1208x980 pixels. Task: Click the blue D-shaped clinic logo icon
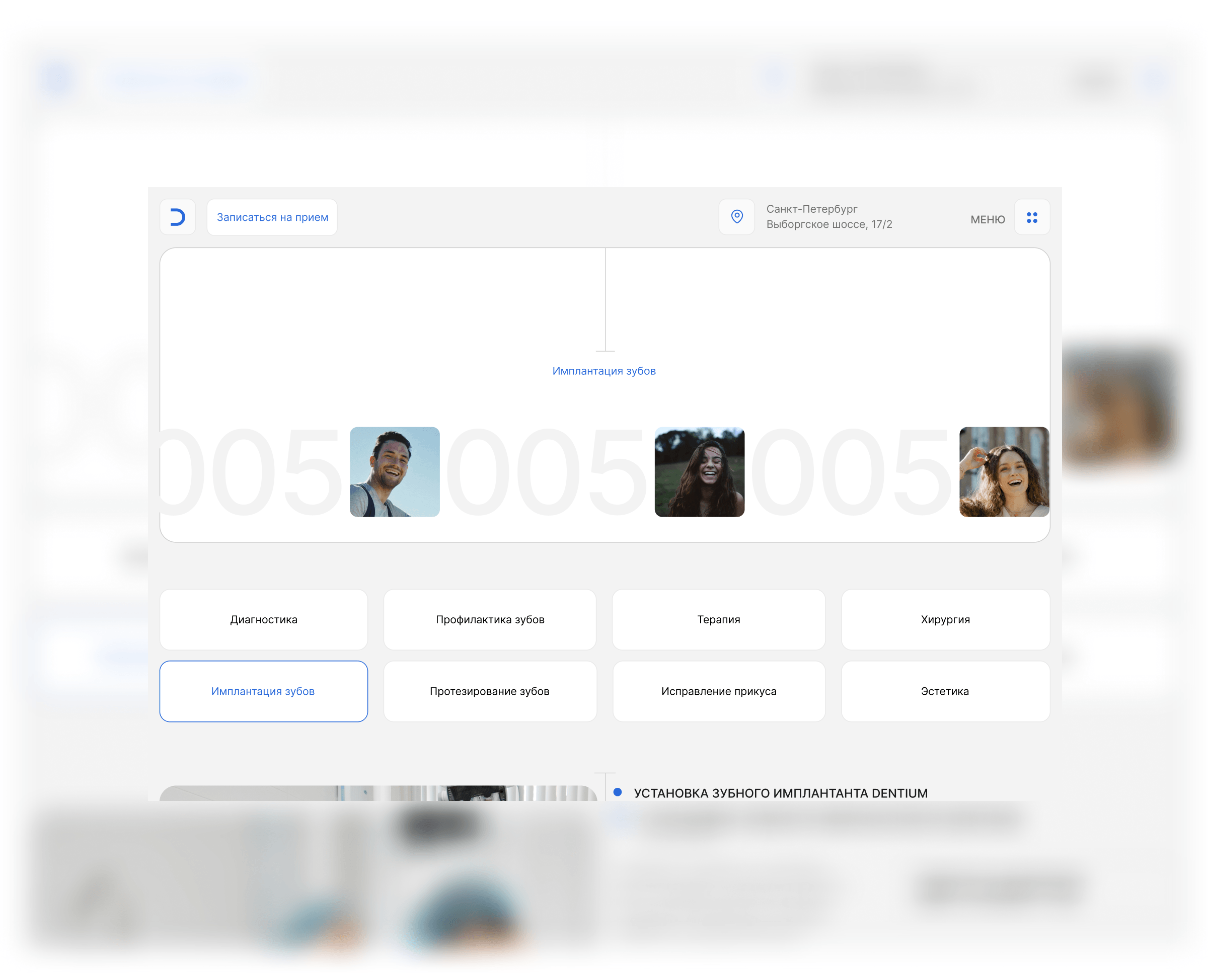pos(177,217)
